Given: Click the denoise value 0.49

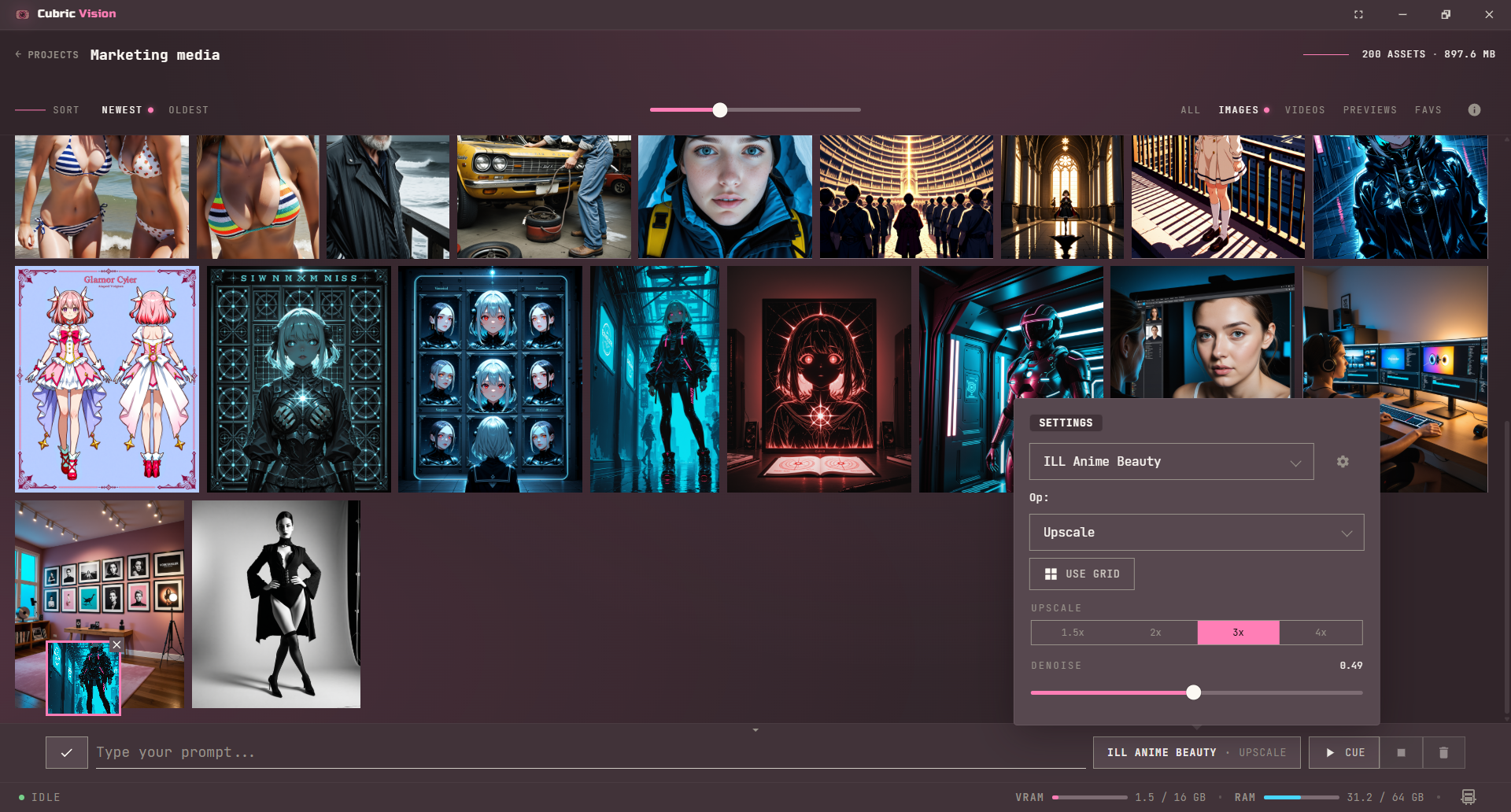Looking at the screenshot, I should click(x=1351, y=666).
